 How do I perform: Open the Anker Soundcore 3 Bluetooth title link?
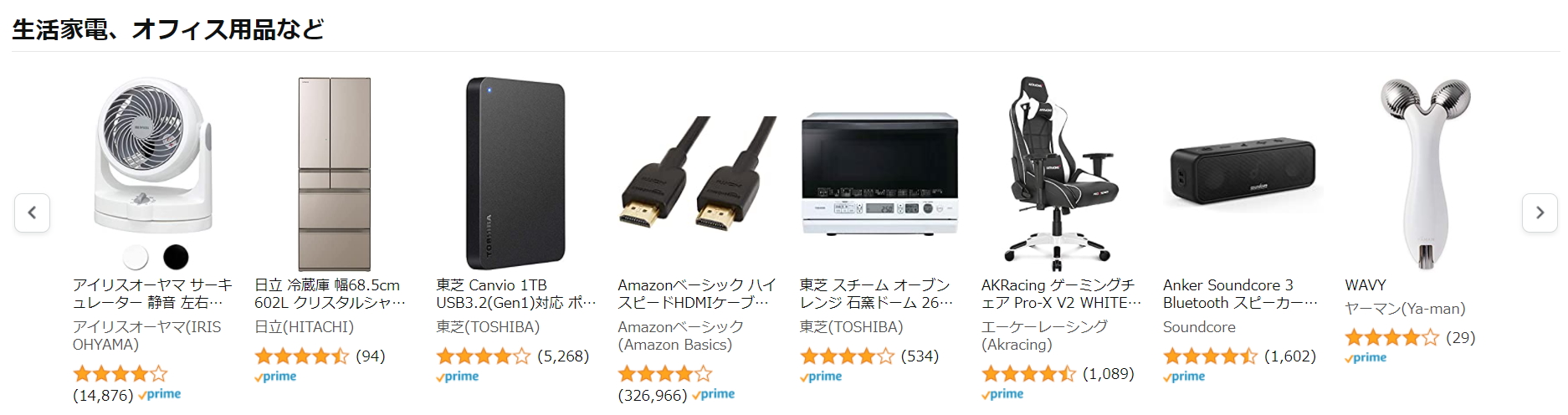pyautogui.click(x=1240, y=294)
